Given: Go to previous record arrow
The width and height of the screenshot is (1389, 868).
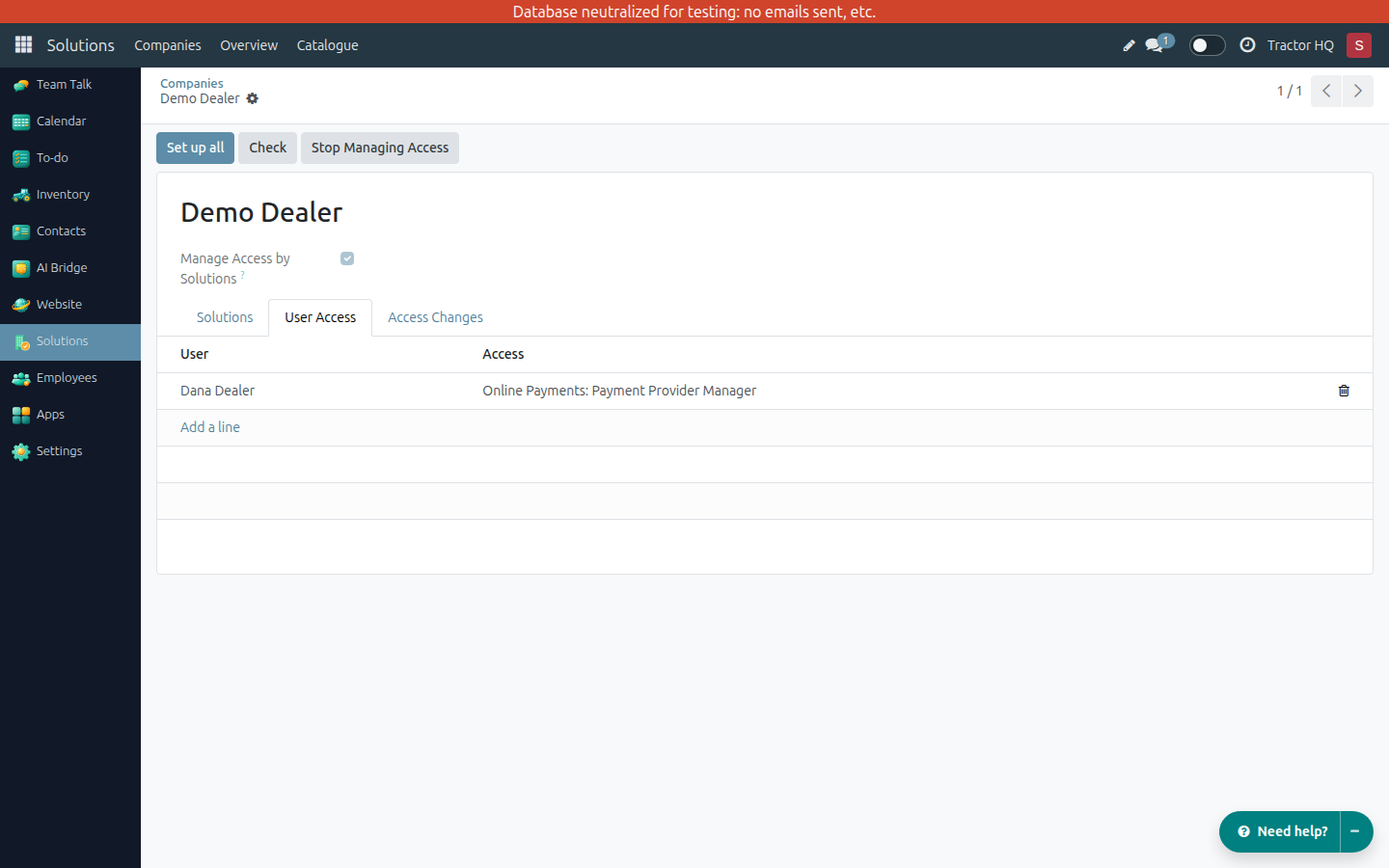Looking at the screenshot, I should [x=1326, y=91].
